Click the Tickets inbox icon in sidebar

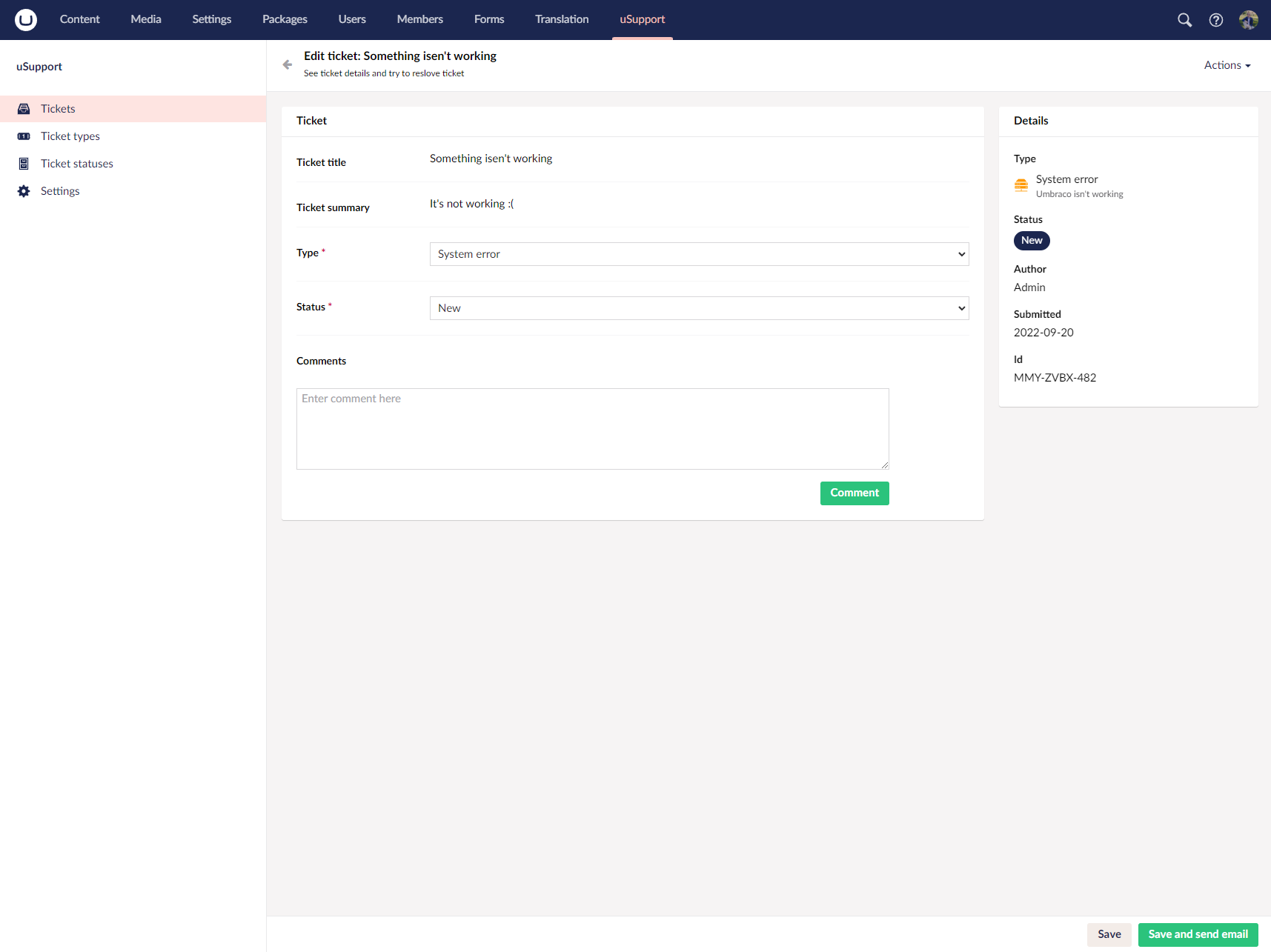(x=24, y=109)
